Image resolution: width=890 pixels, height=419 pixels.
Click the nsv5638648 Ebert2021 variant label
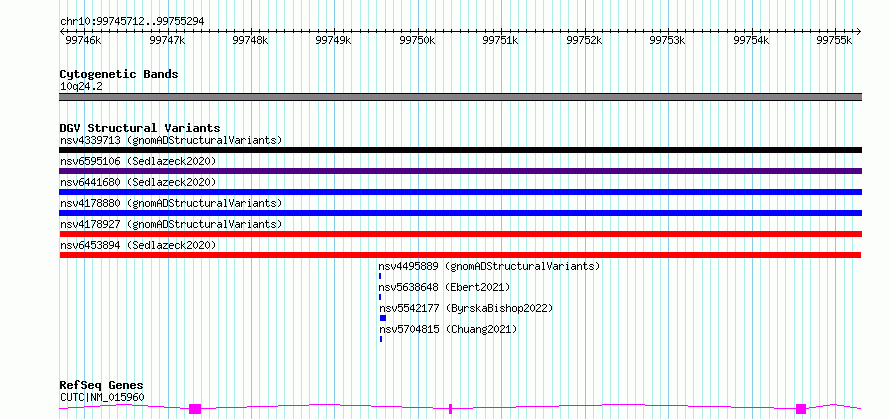tap(444, 287)
